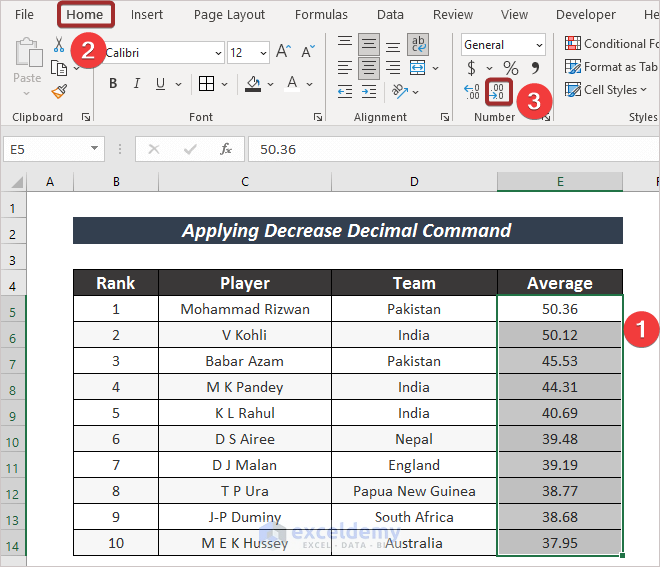Apply Comma Style to selection
The width and height of the screenshot is (660, 567).
(x=535, y=68)
